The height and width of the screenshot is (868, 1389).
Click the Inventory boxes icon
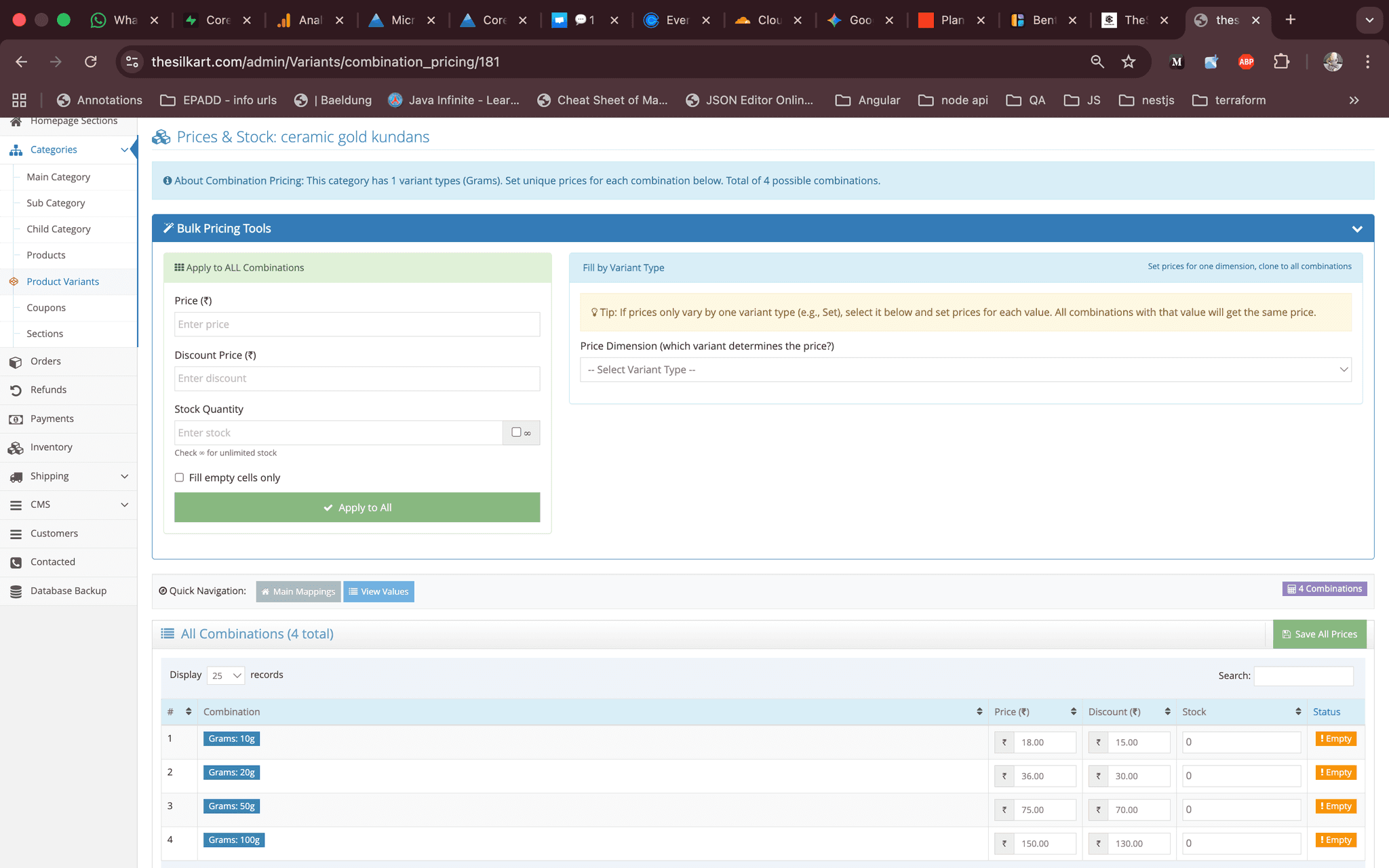click(x=16, y=448)
